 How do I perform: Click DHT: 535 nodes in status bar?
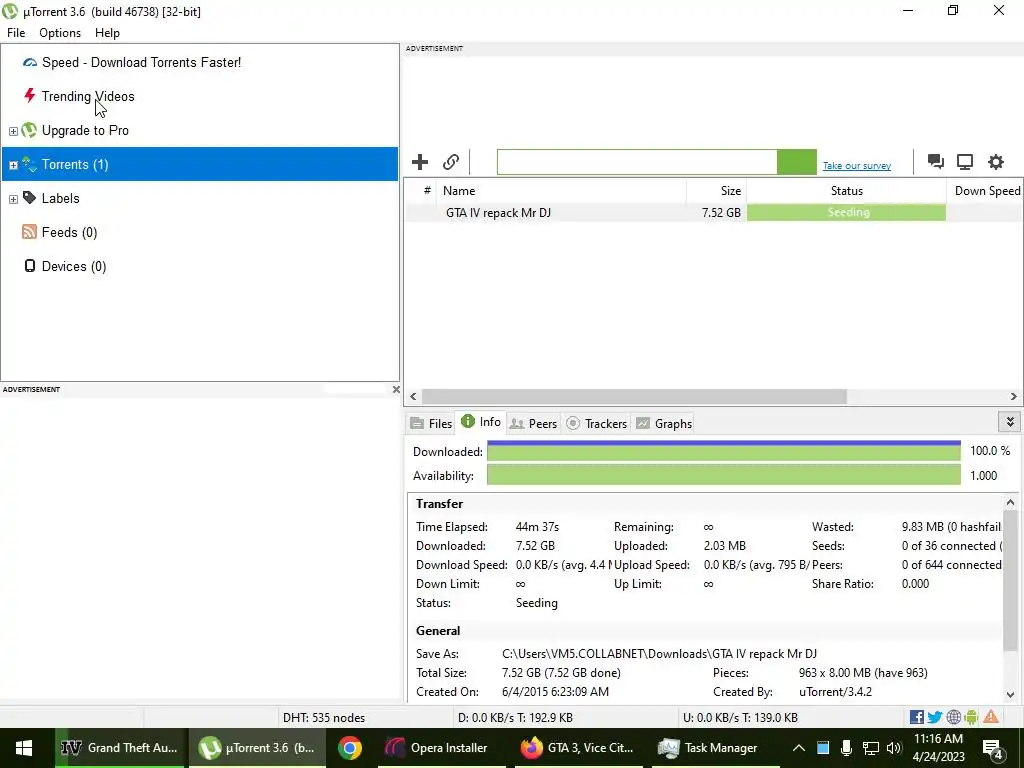click(324, 718)
